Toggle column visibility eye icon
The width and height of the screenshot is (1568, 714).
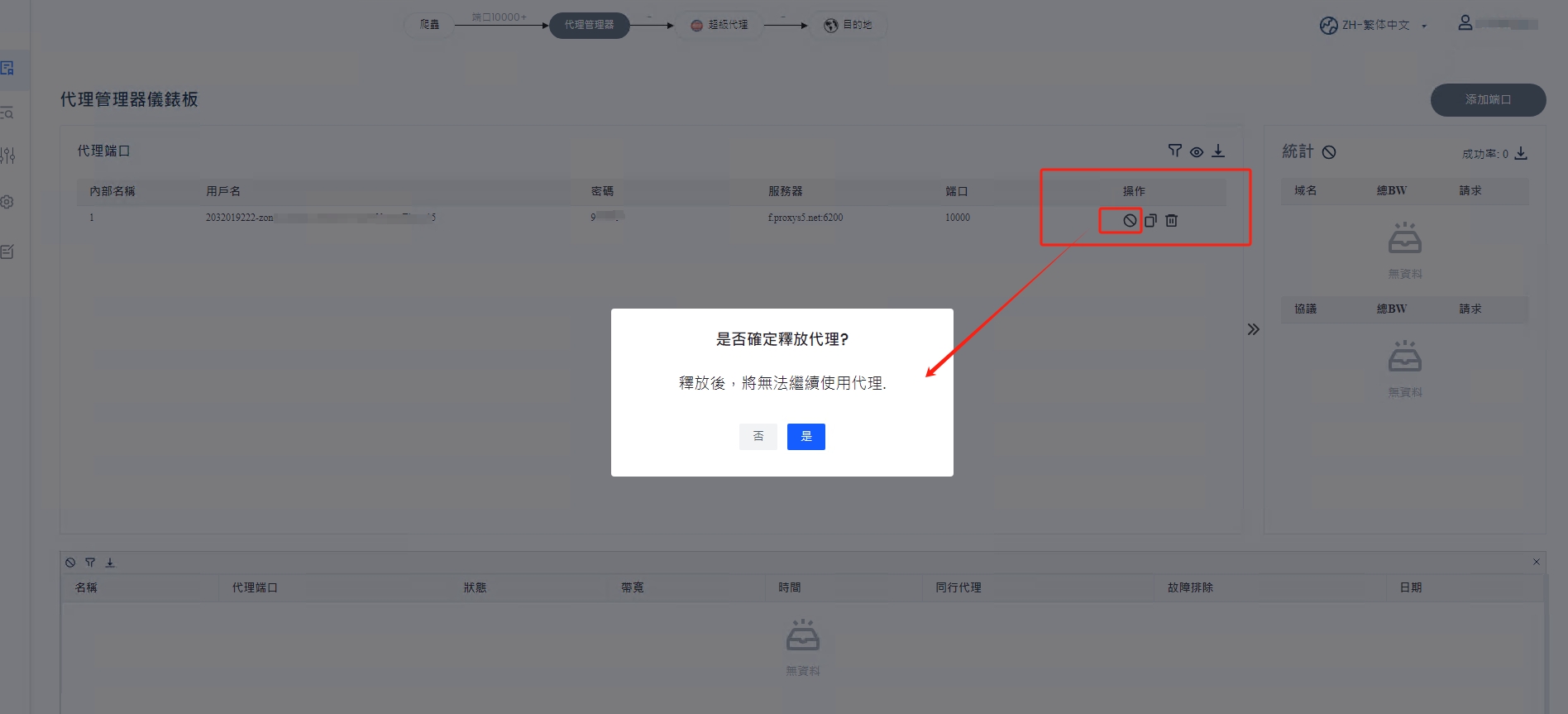1197,151
